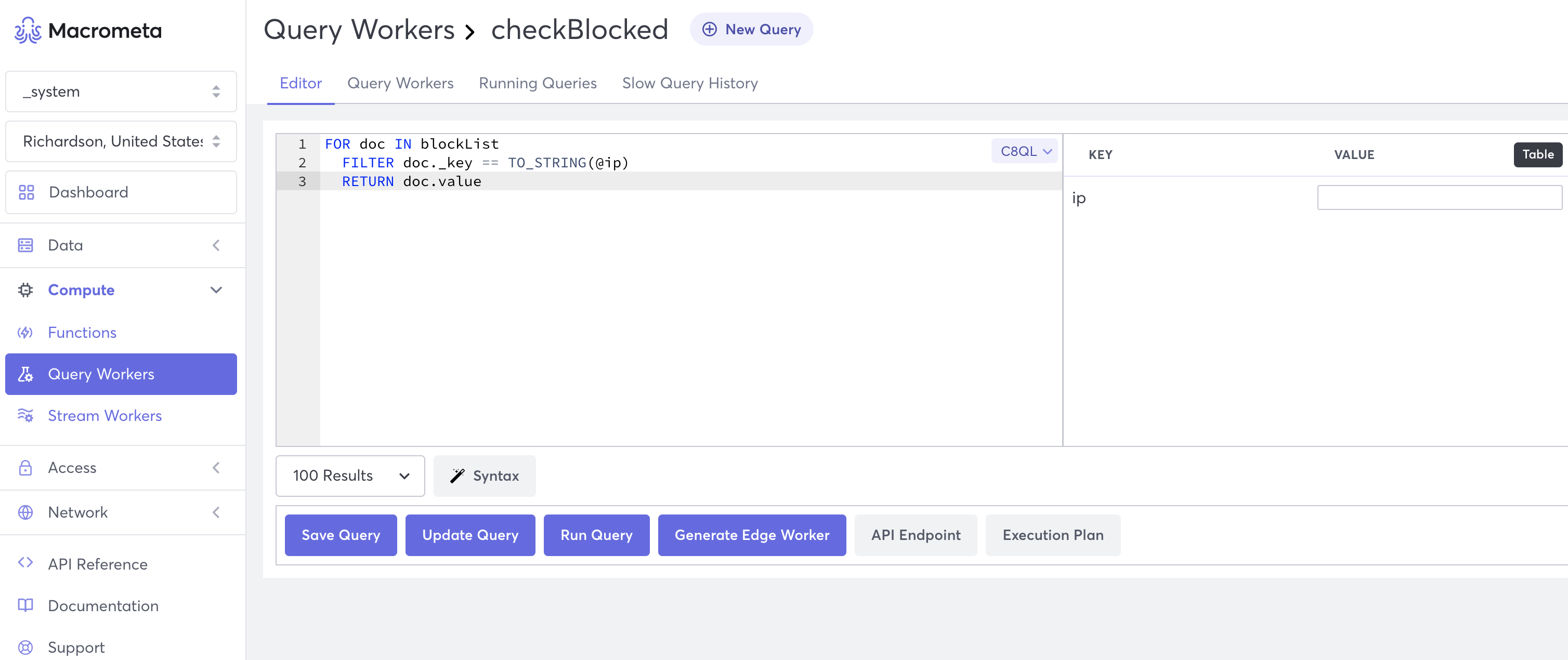Click the ip value input field
This screenshot has width=1568, height=660.
[1439, 197]
